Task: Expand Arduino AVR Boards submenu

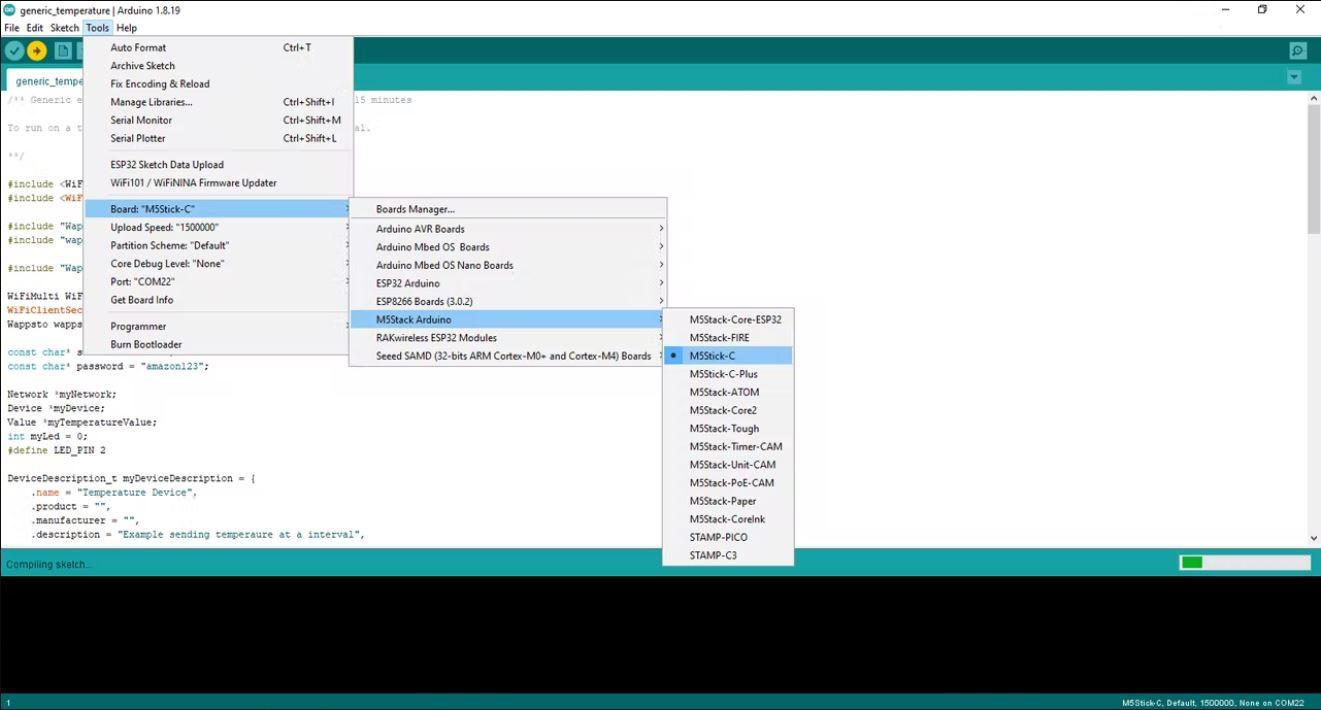Action: [x=507, y=229]
